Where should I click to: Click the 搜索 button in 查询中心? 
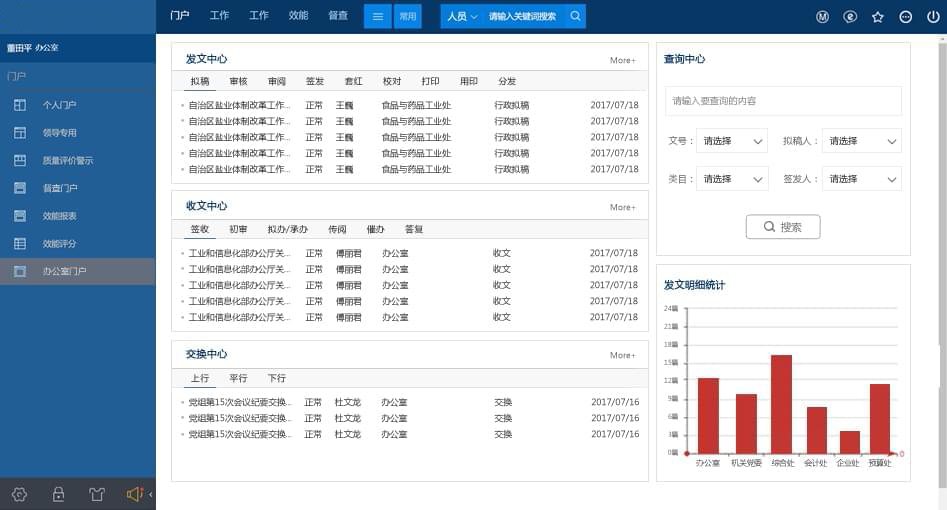pos(782,227)
